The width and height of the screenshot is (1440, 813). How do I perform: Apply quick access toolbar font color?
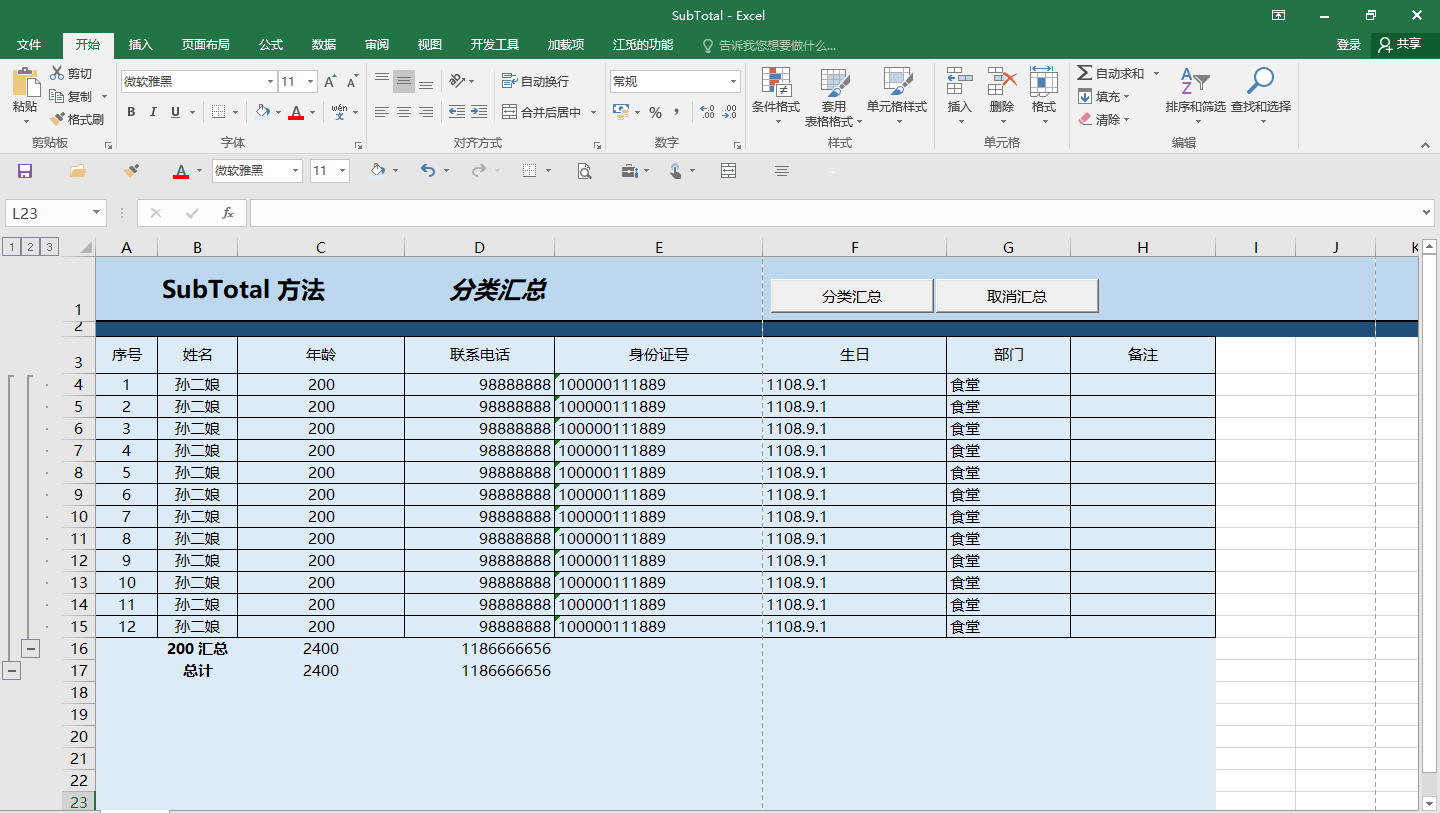181,171
